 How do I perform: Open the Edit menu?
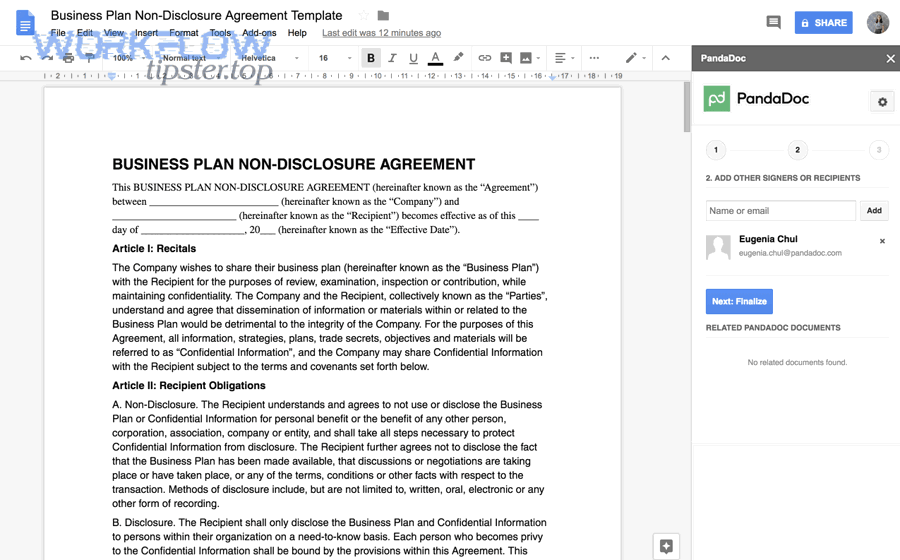tap(85, 33)
